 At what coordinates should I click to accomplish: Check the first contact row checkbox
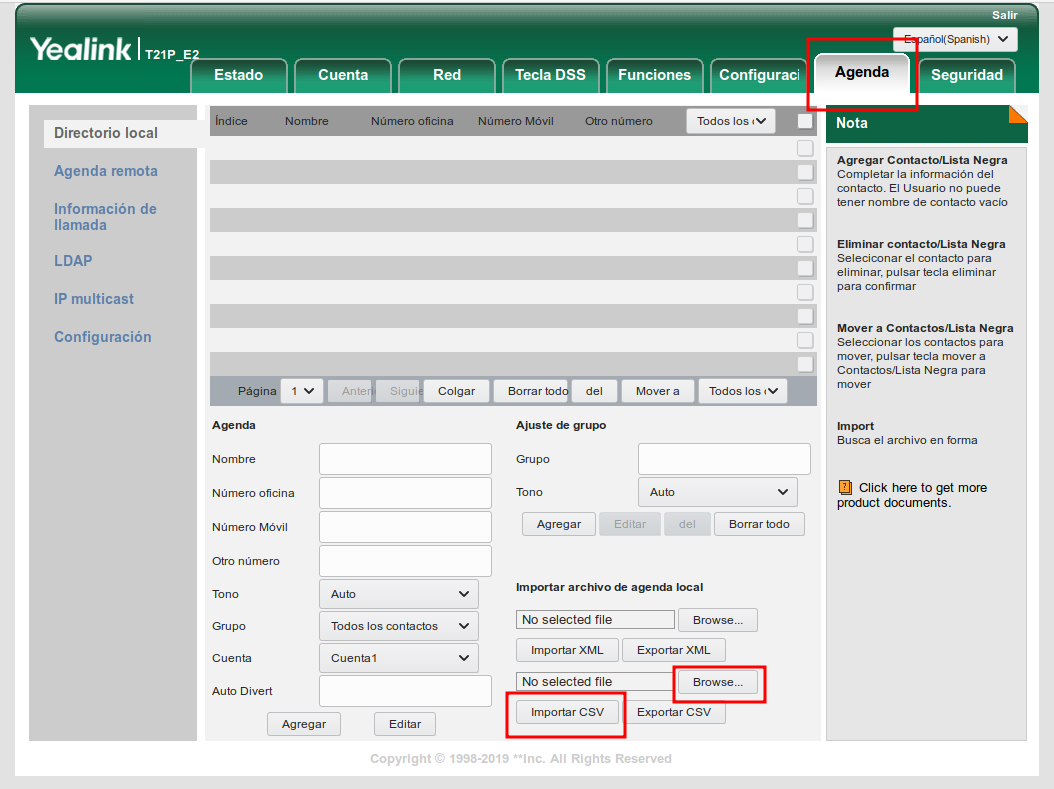pos(805,148)
